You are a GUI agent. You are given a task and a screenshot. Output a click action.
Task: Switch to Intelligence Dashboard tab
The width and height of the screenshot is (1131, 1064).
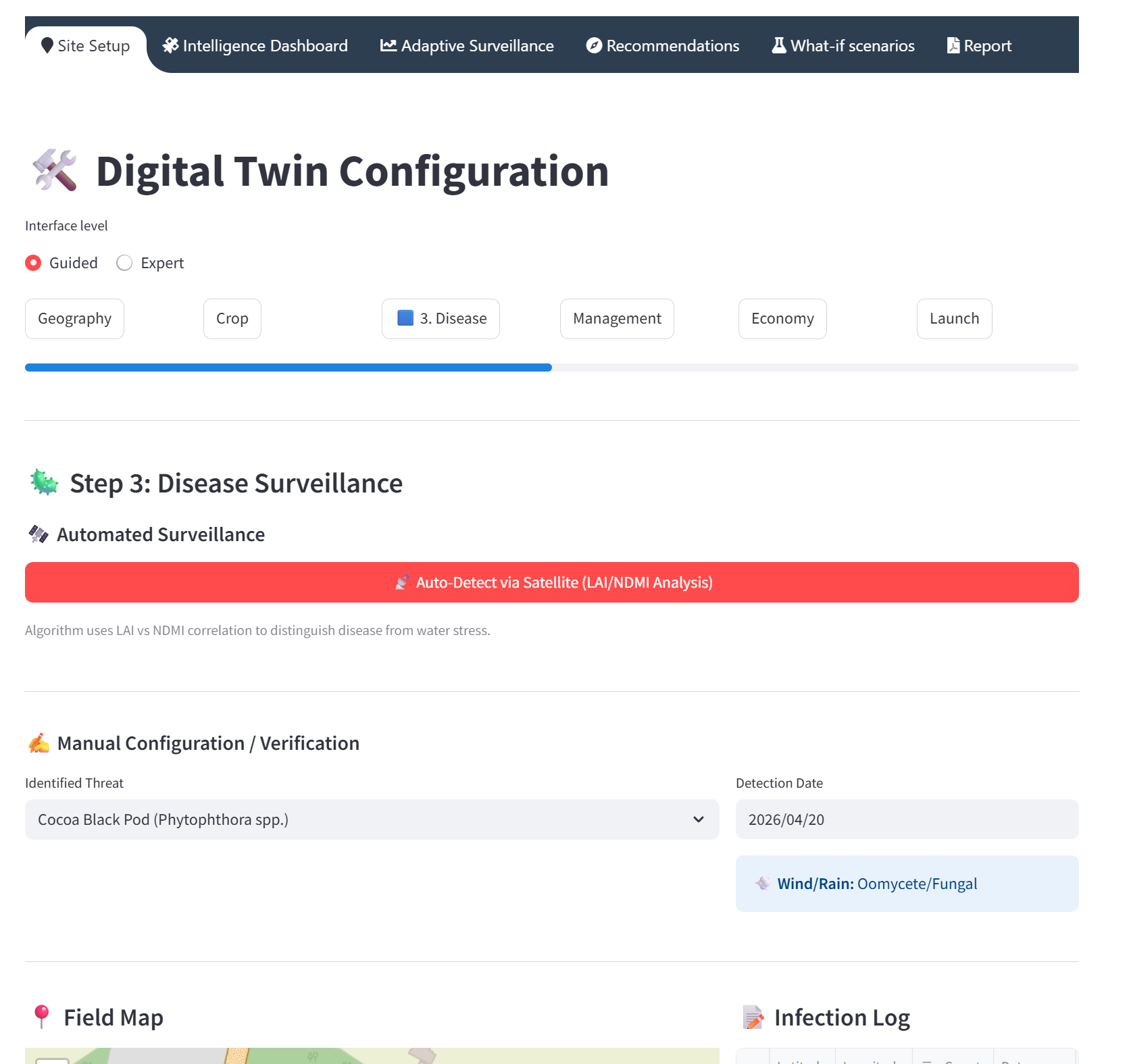tap(255, 46)
